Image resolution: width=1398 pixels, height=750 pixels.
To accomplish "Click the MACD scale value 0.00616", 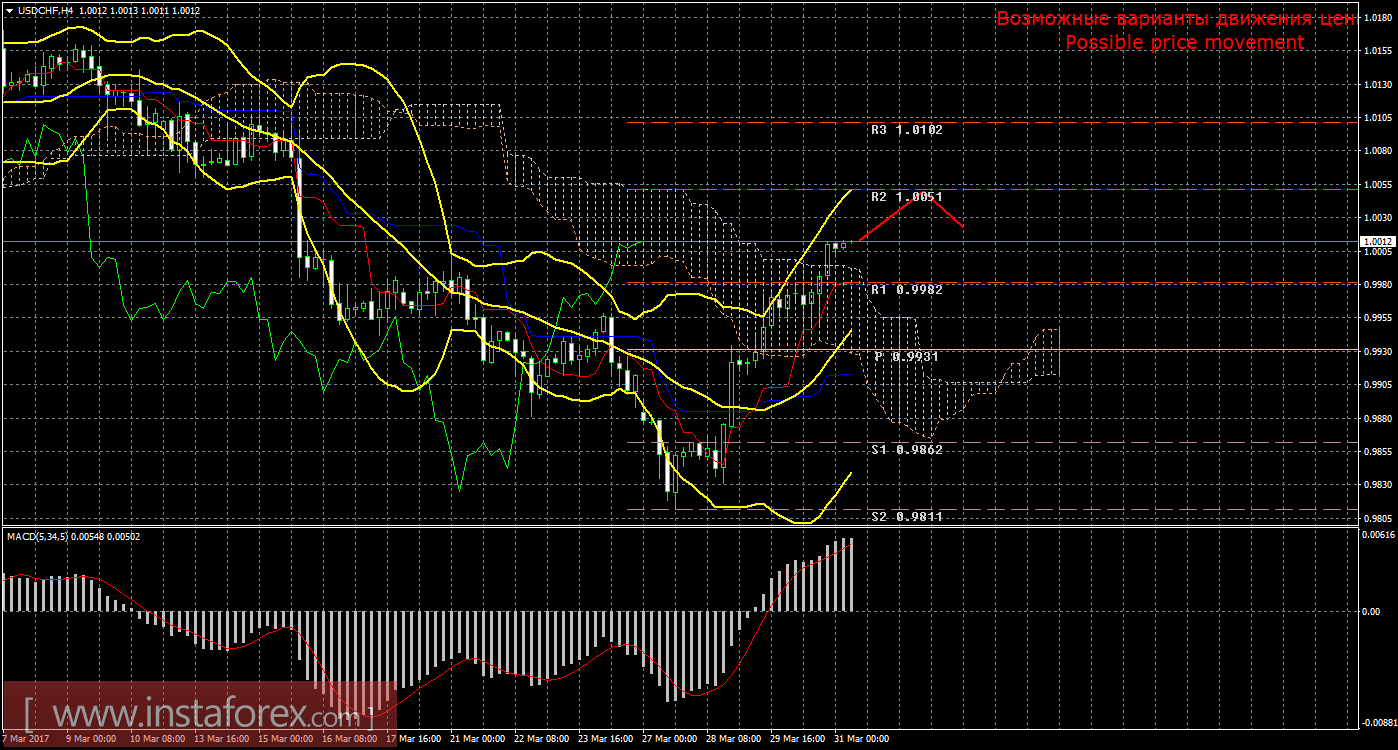I will coord(1378,536).
